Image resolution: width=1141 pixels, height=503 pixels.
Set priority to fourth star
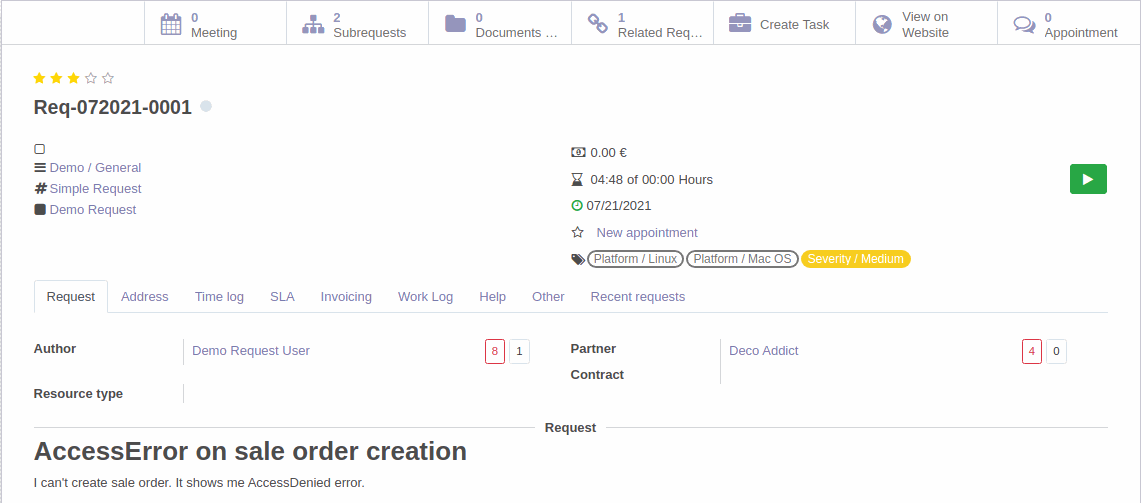pyautogui.click(x=91, y=78)
